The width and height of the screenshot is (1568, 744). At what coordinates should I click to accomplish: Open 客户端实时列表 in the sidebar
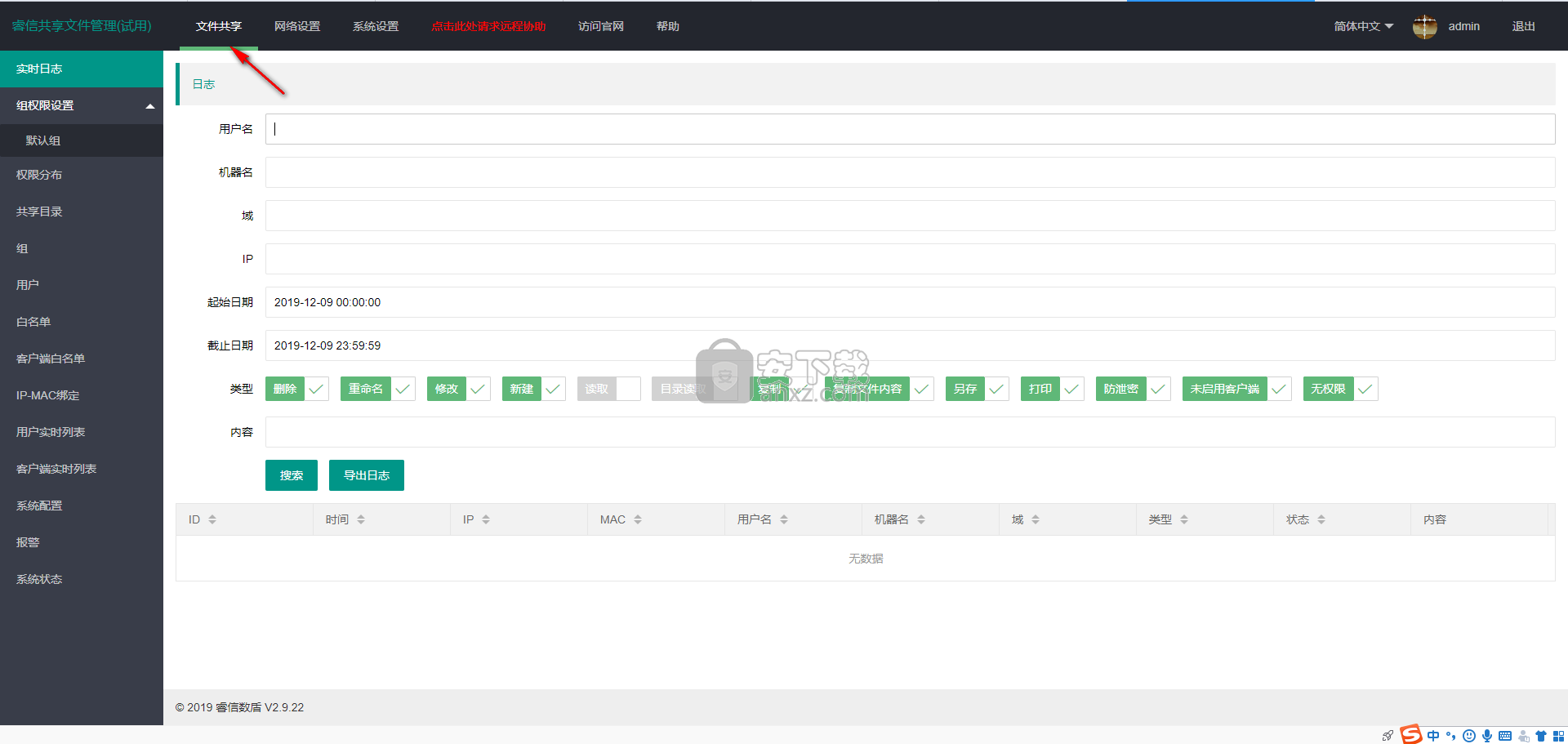(82, 469)
